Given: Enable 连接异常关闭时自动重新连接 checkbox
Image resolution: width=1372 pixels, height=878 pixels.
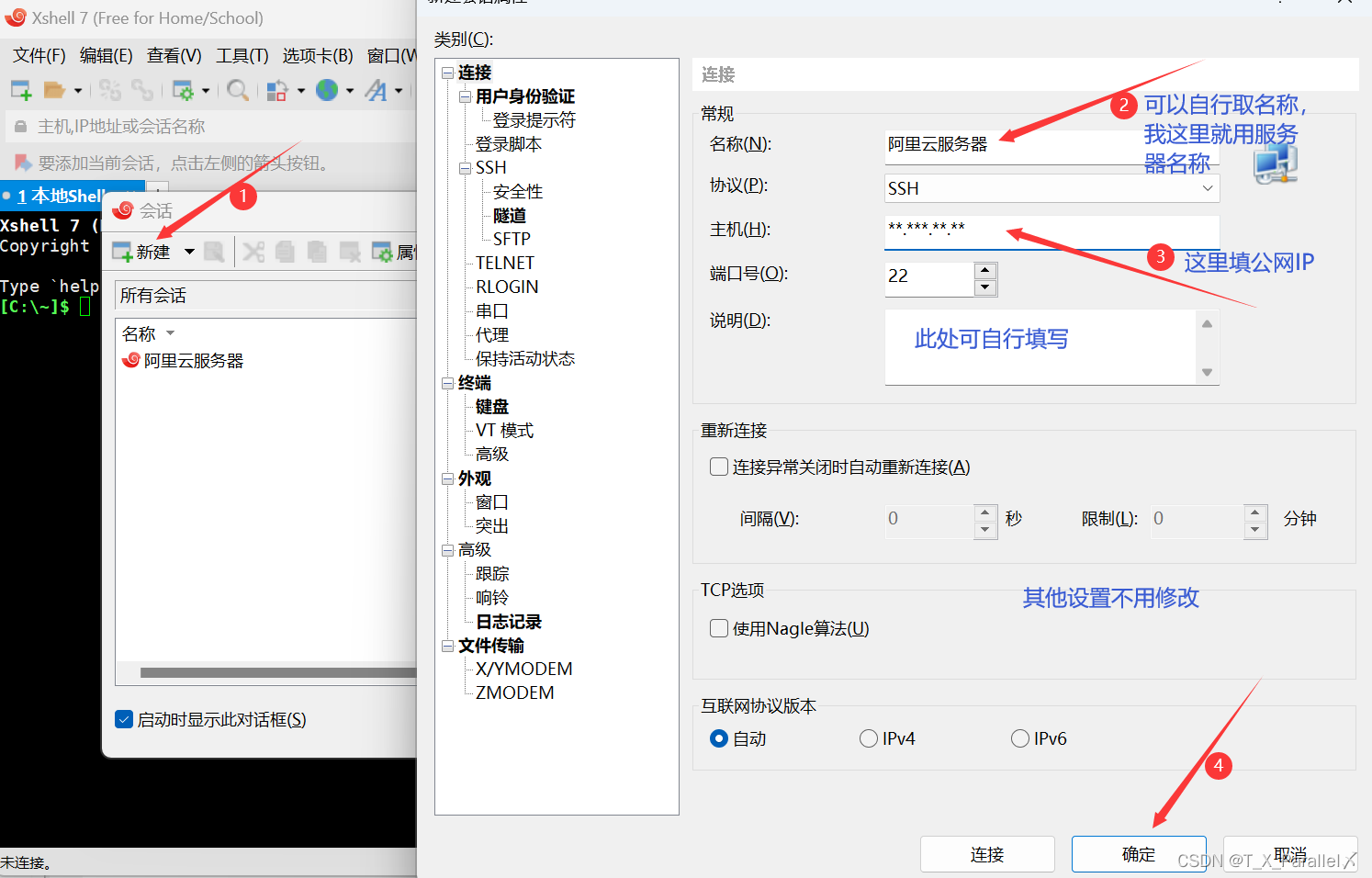Looking at the screenshot, I should point(719,467).
